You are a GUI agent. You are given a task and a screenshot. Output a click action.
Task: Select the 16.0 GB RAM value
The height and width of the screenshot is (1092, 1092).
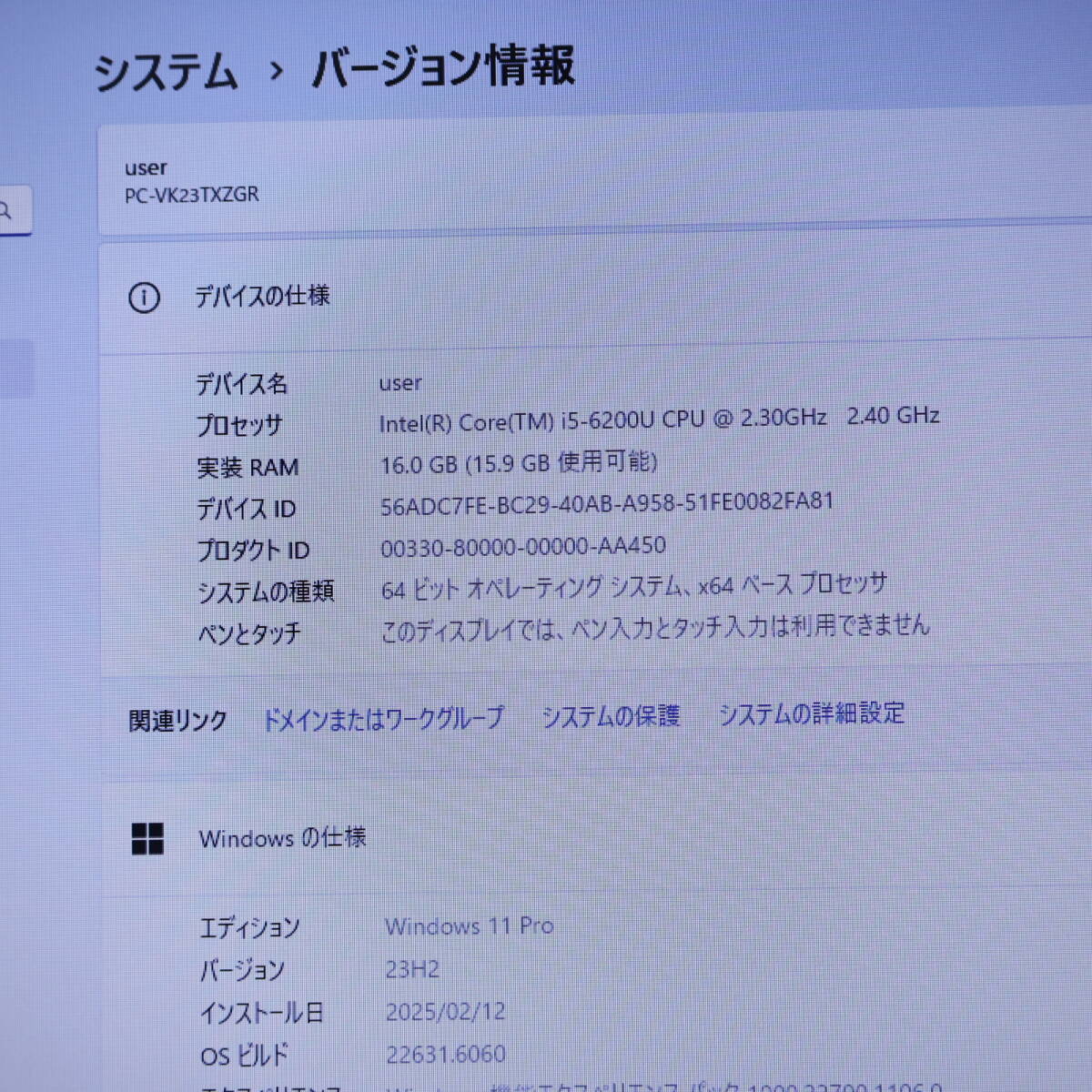click(x=519, y=463)
